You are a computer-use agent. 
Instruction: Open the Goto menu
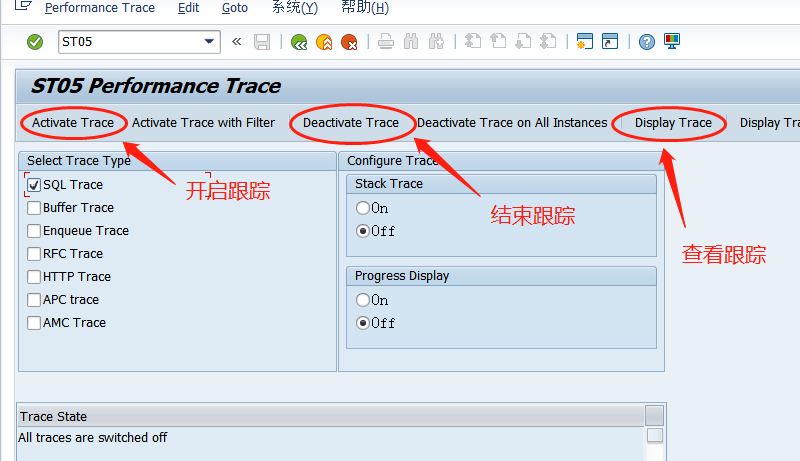[235, 8]
